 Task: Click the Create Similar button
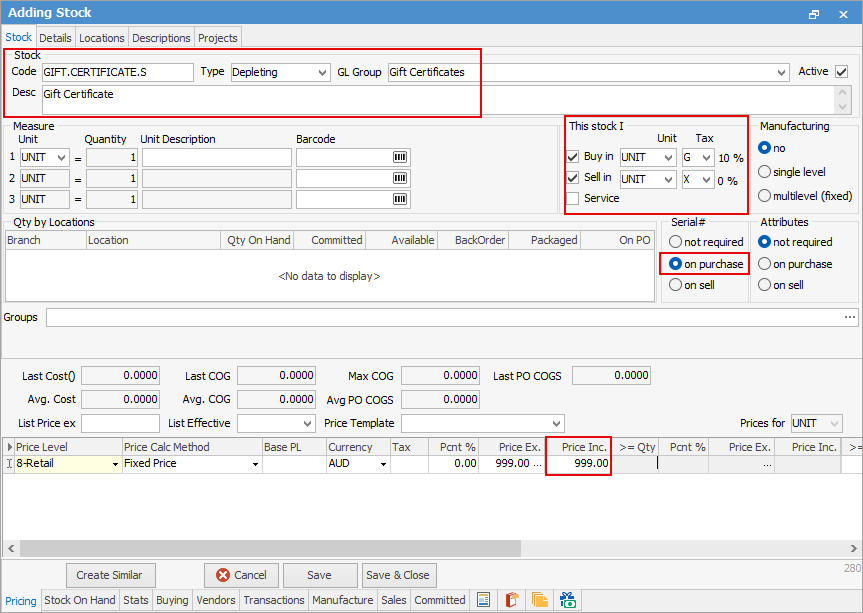(x=110, y=575)
